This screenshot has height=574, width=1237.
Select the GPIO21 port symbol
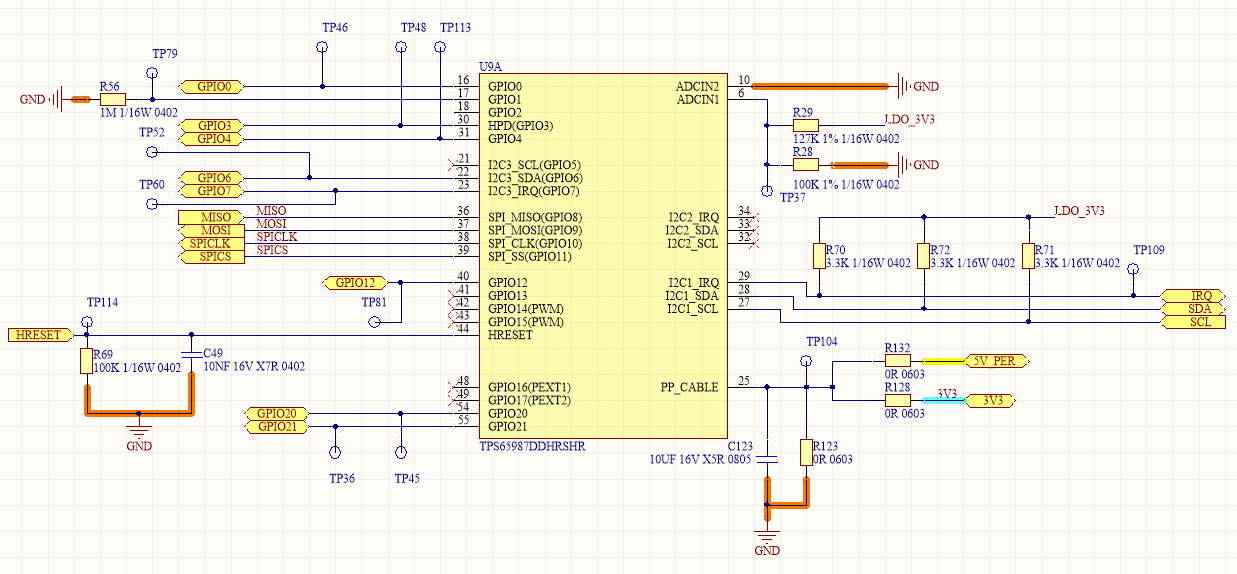coord(277,427)
